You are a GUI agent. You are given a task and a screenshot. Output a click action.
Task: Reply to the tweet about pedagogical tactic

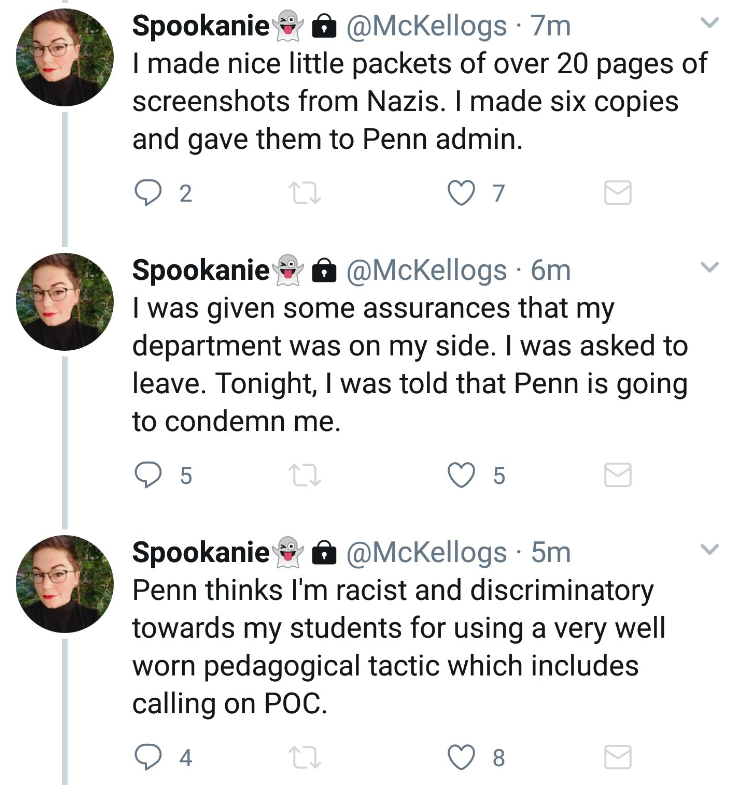[x=148, y=756]
